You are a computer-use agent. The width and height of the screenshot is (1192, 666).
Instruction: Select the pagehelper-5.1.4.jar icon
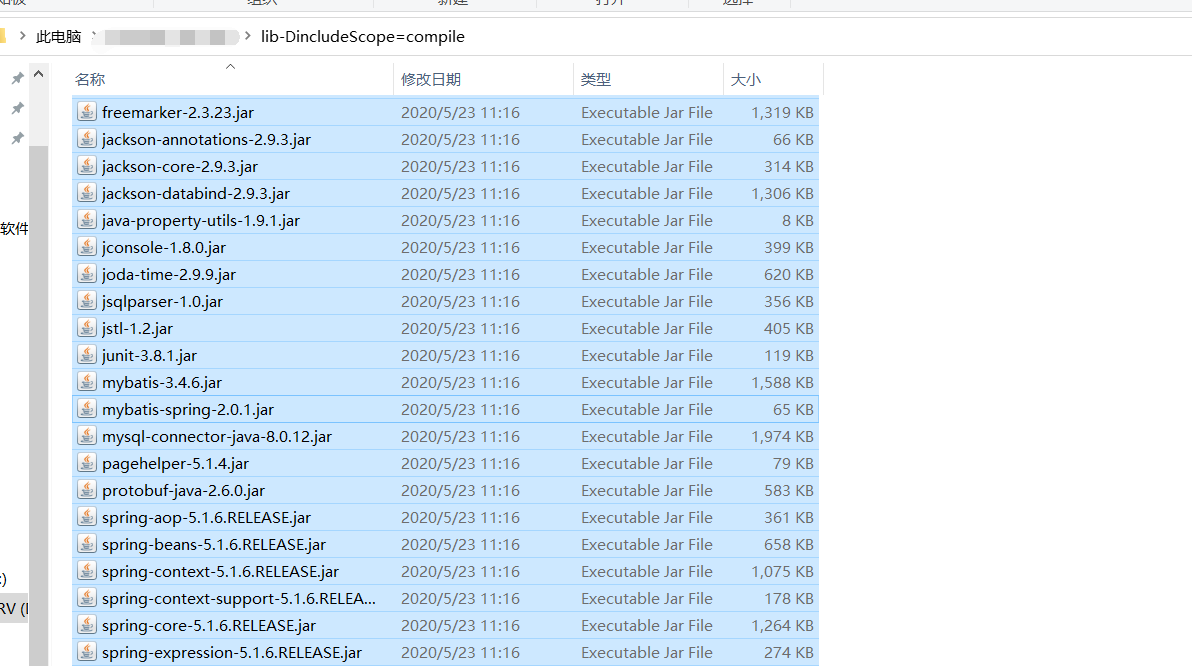[x=87, y=463]
